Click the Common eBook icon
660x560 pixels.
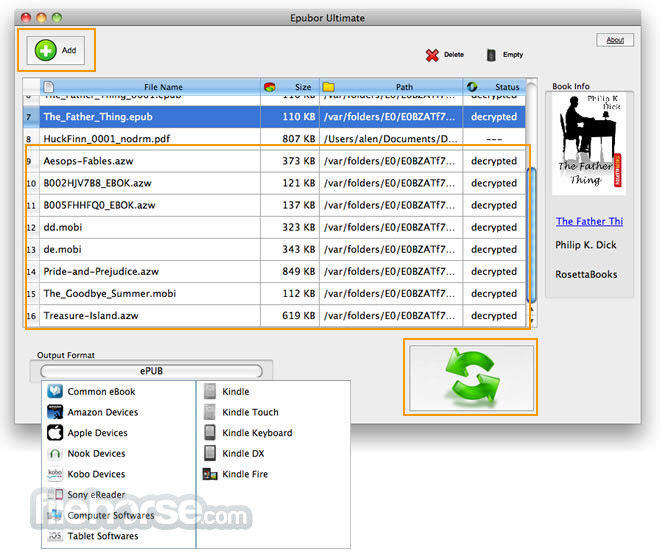click(55, 391)
